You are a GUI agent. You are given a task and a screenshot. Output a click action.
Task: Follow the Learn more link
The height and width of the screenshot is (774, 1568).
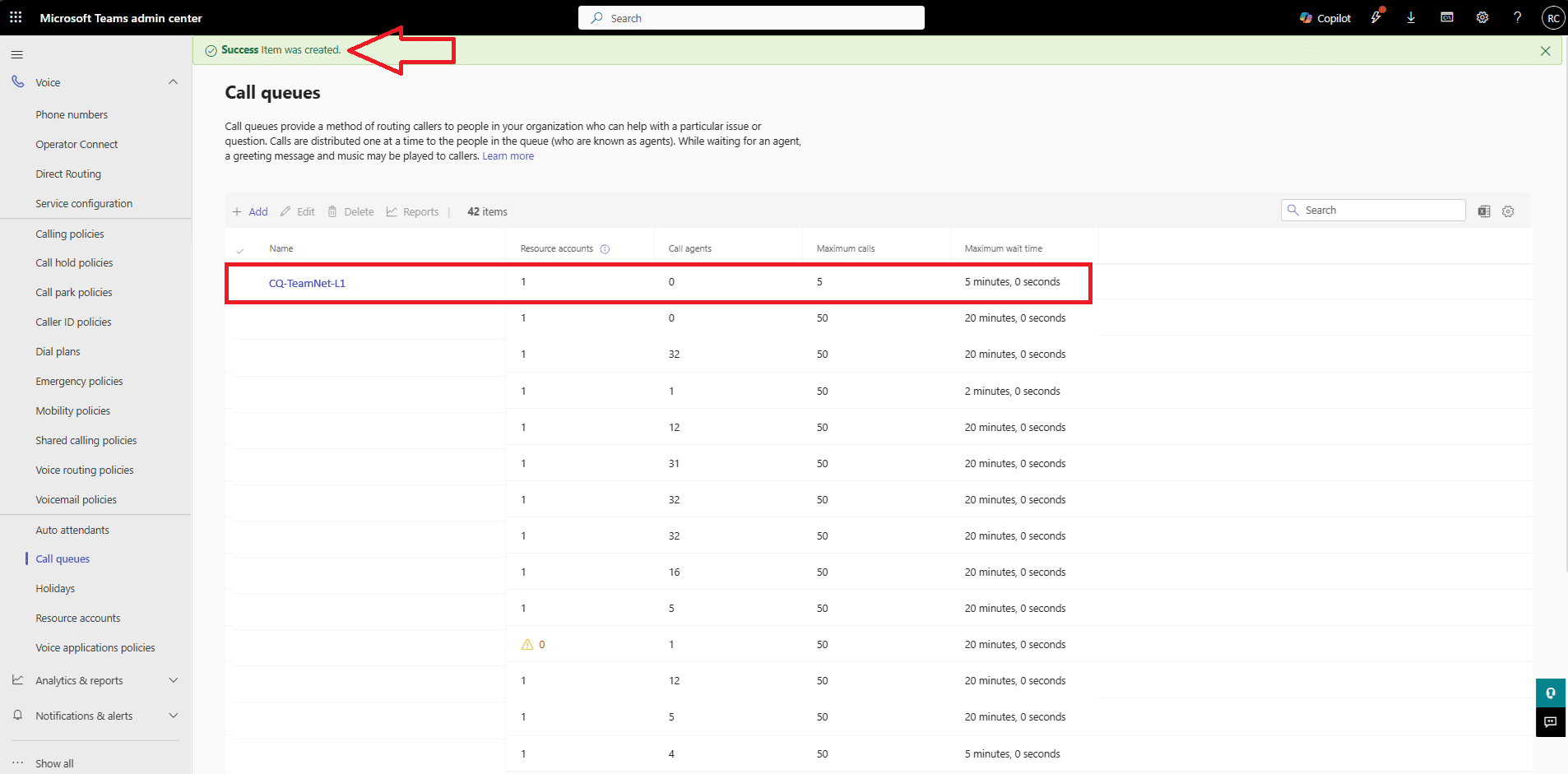(508, 156)
